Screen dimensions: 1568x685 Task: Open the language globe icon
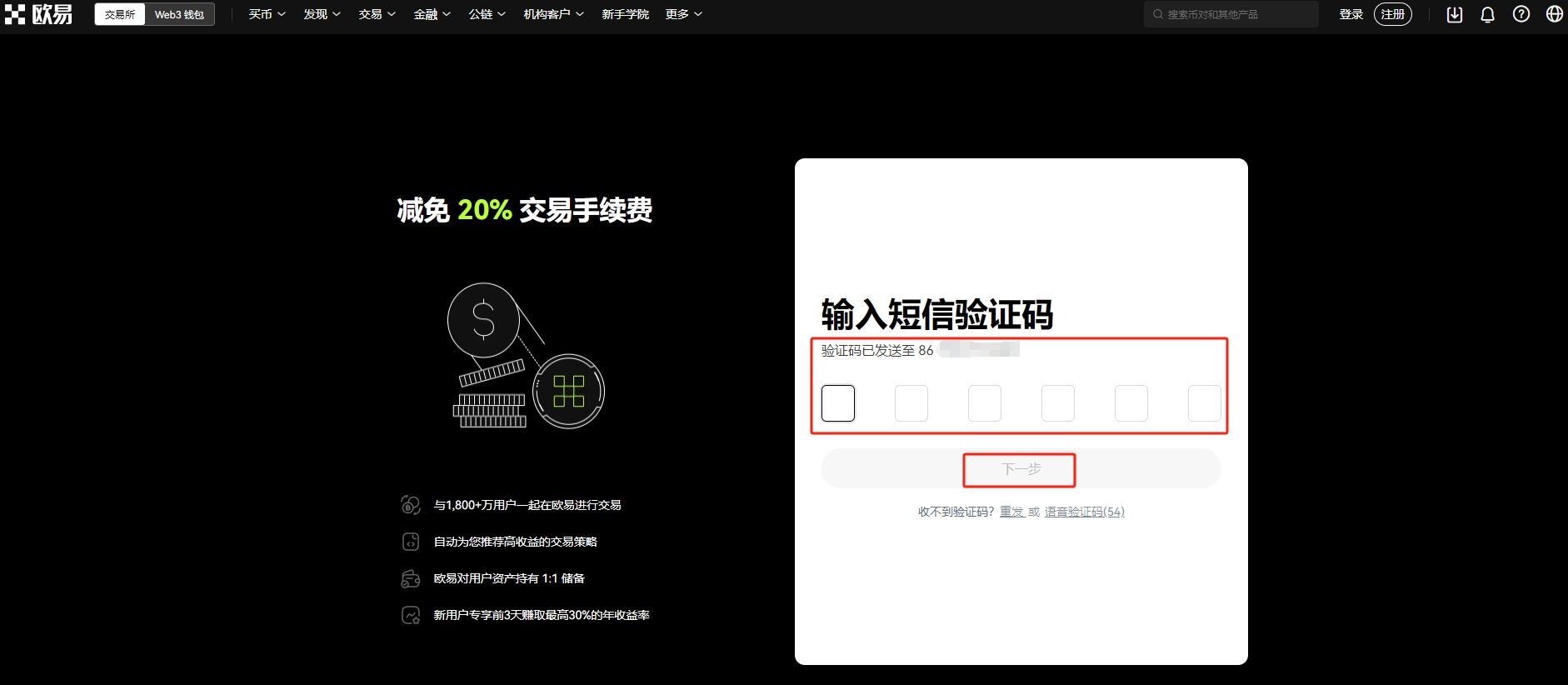pyautogui.click(x=1554, y=14)
